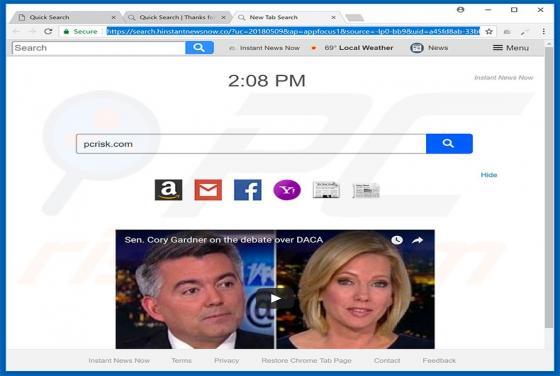This screenshot has width=560, height=376.
Task: Click the vertical page scrollbar
Action: click(x=549, y=187)
